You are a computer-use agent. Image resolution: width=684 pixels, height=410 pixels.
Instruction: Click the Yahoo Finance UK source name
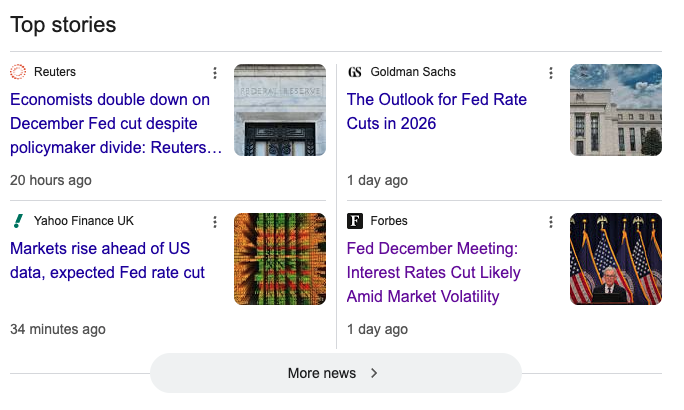tap(84, 221)
